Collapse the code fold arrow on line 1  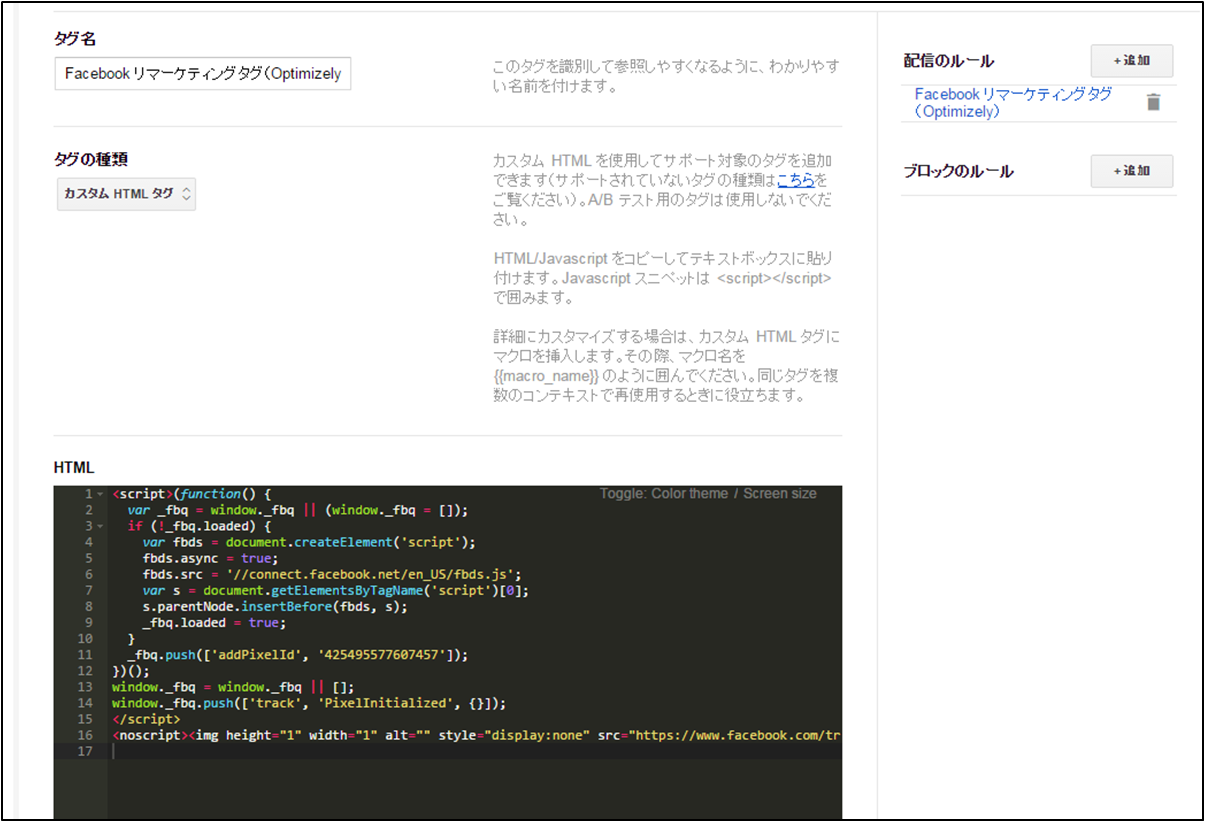pos(101,494)
